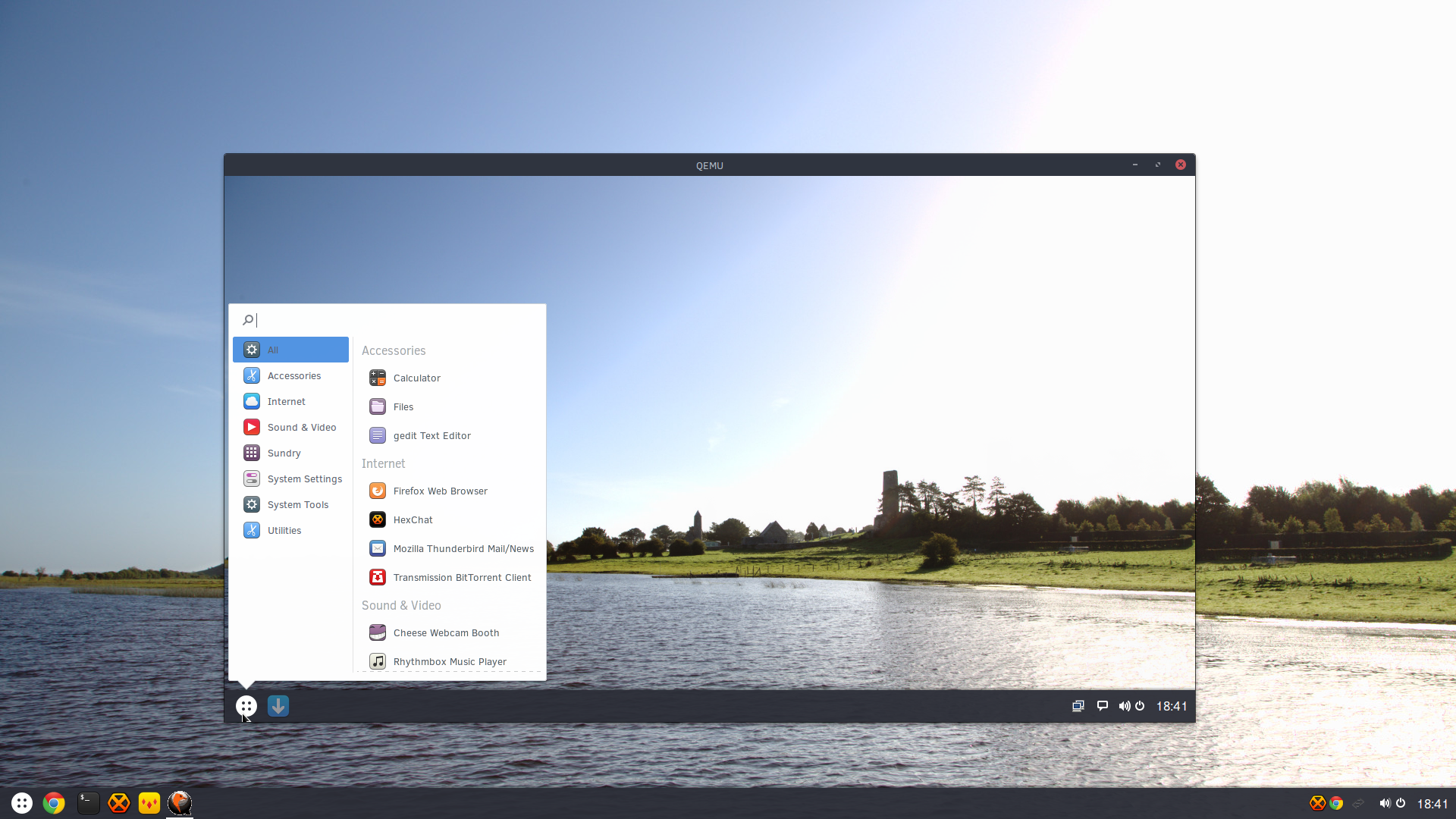The image size is (1456, 819).
Task: Select the Utilities category
Action: (x=290, y=530)
